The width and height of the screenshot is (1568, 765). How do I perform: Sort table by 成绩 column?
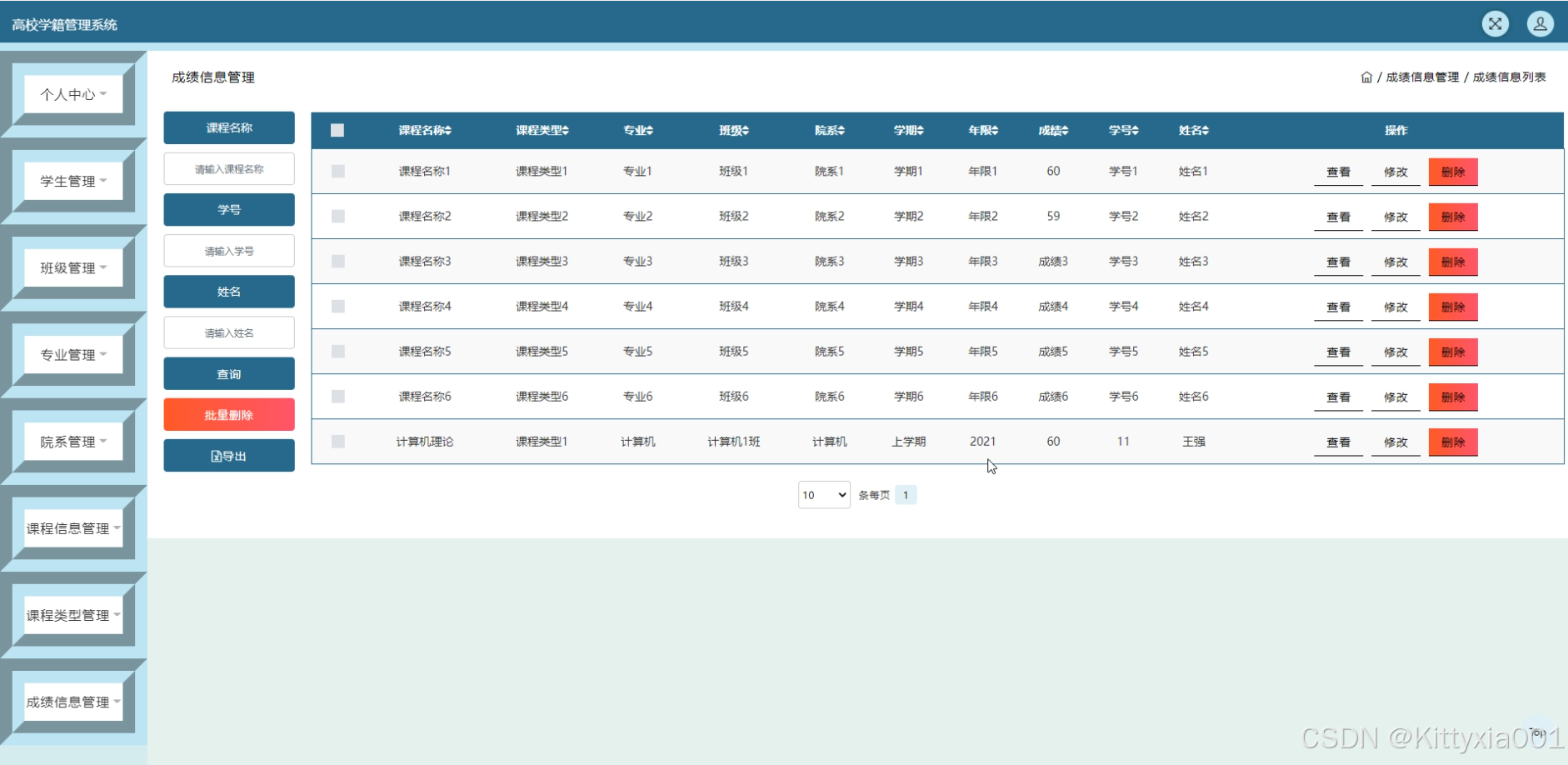tap(1065, 131)
